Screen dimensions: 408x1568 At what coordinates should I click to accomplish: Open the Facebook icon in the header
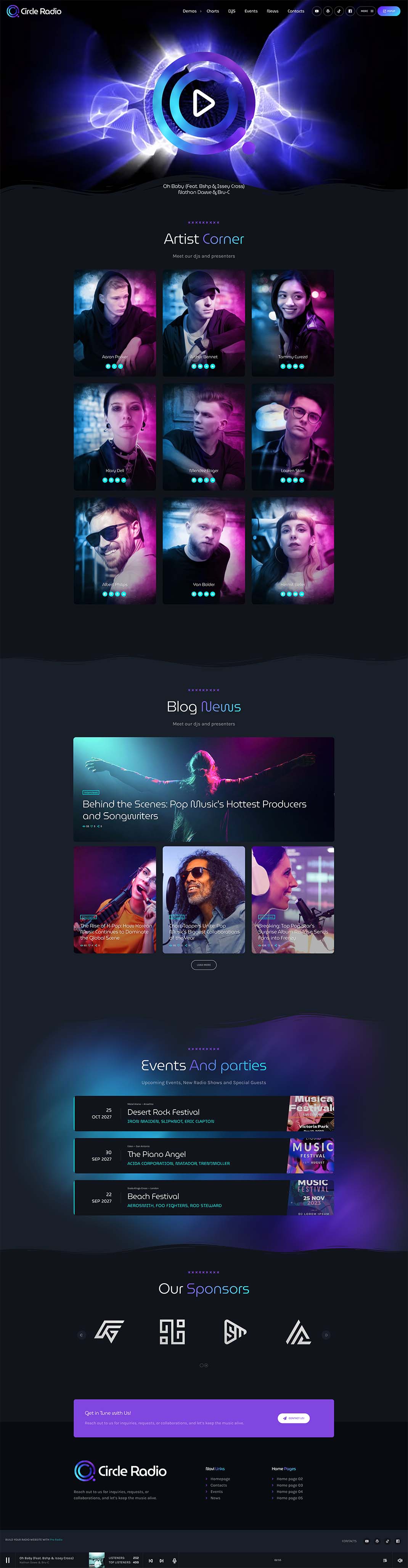(350, 11)
